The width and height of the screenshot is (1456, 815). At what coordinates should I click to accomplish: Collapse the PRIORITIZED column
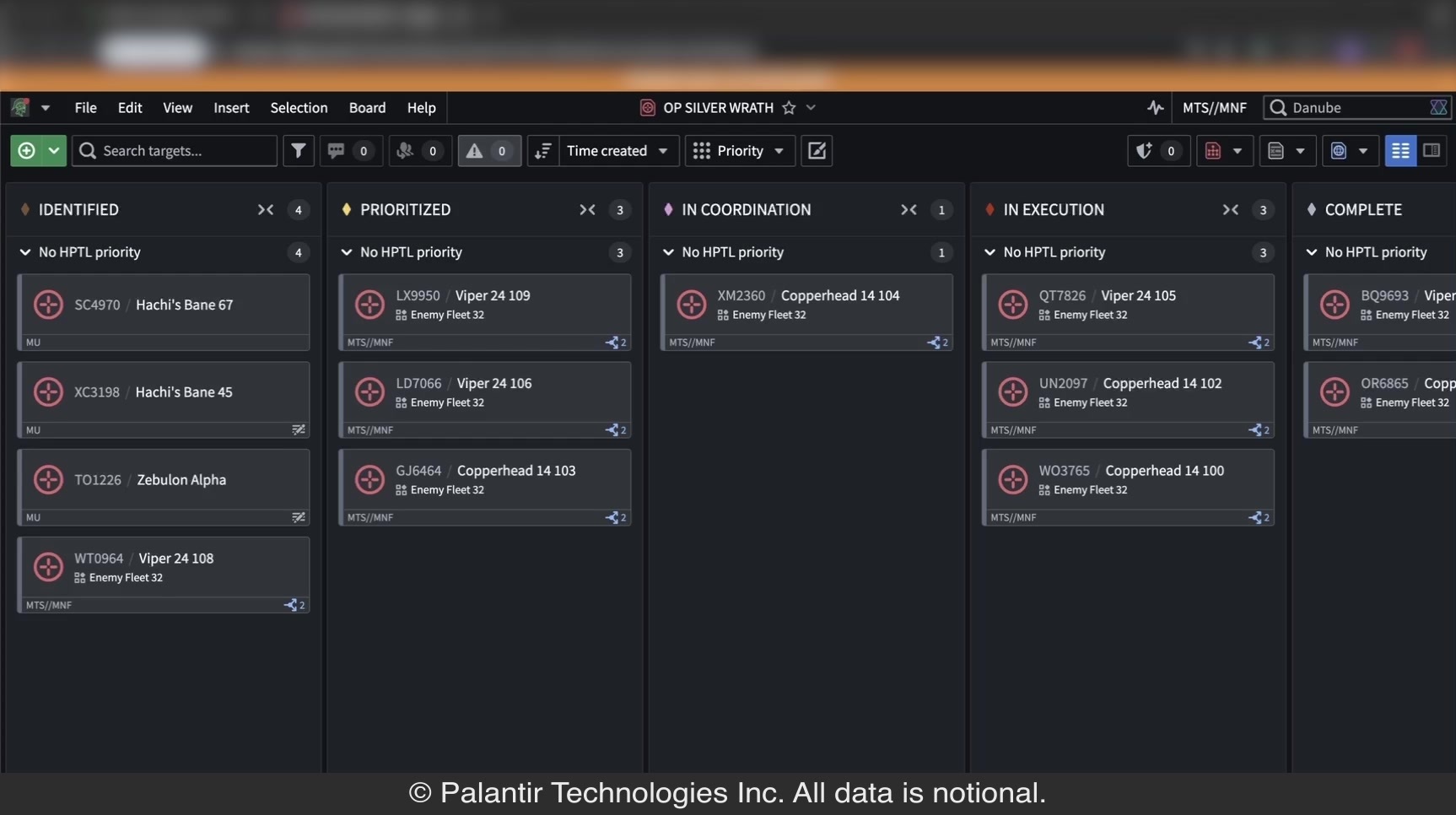[x=587, y=210]
